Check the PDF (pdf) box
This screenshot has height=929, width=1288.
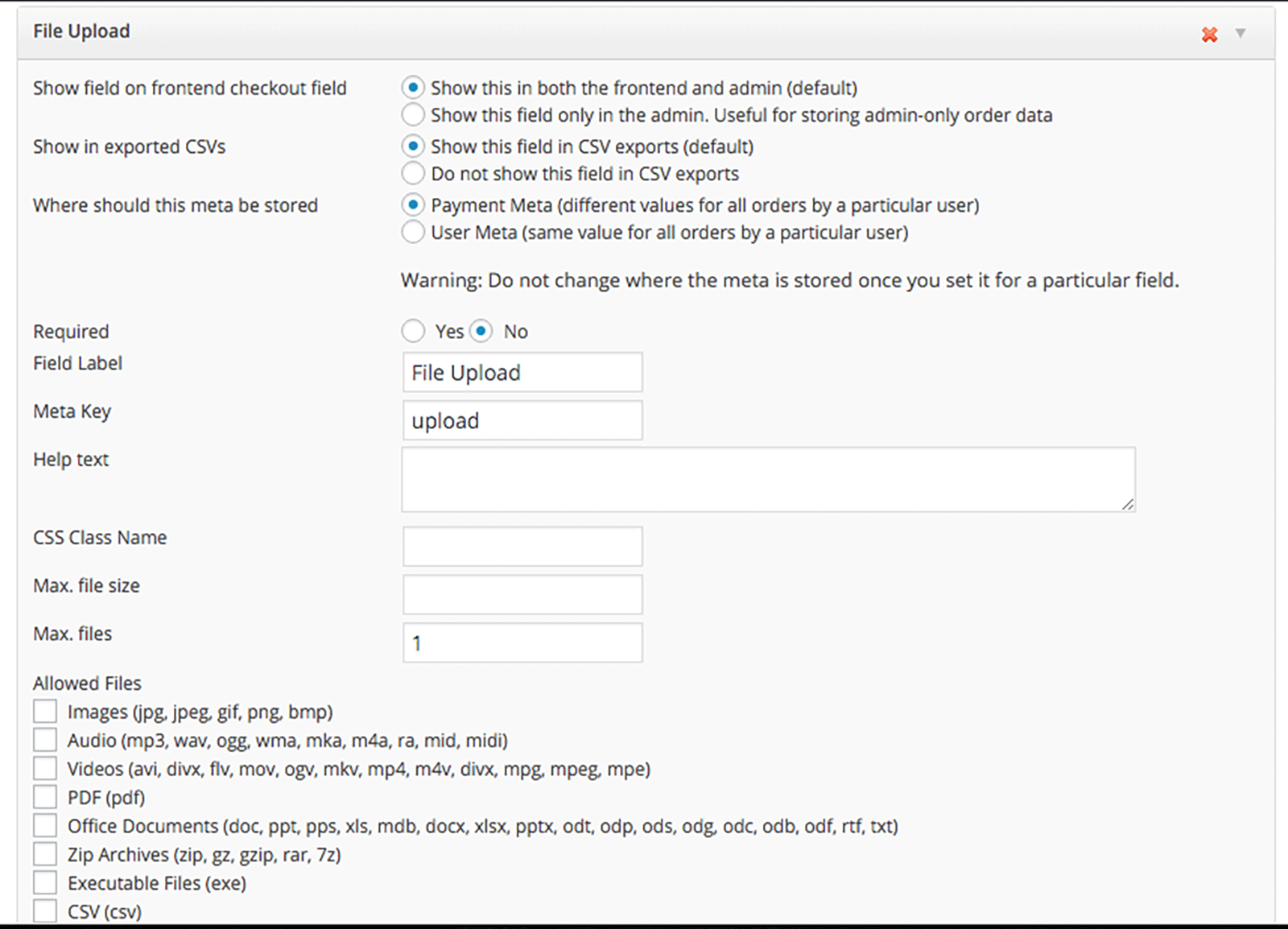[x=45, y=797]
